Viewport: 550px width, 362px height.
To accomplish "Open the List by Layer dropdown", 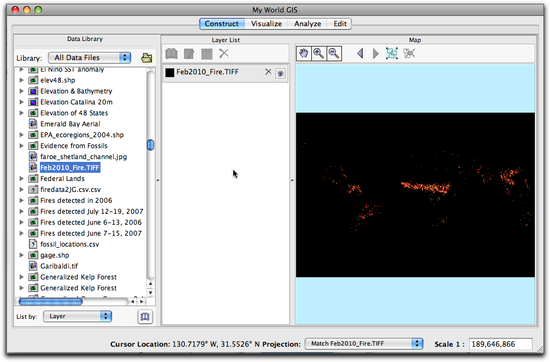I will pos(78,316).
